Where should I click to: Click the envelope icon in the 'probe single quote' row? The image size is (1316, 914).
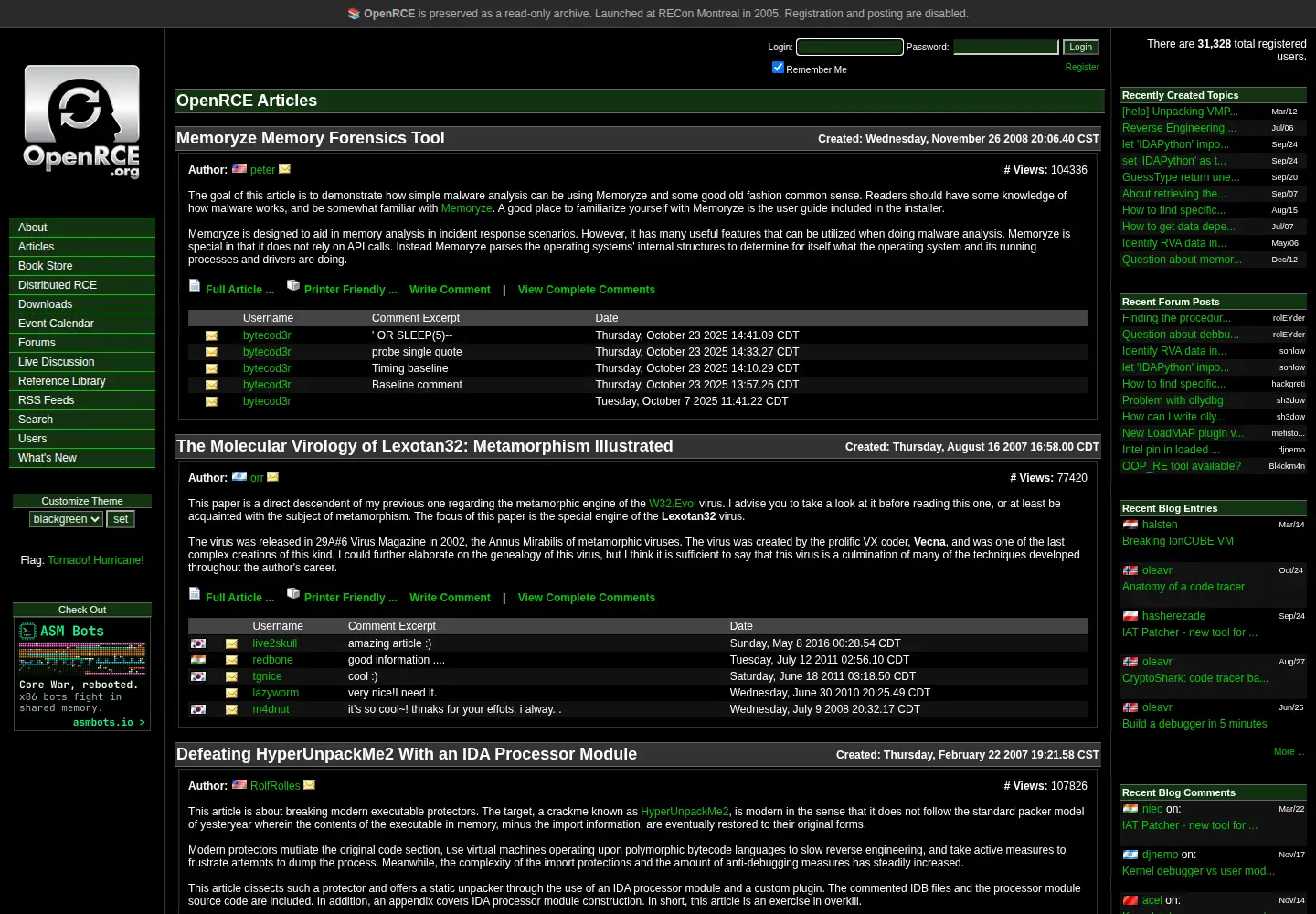pos(211,352)
